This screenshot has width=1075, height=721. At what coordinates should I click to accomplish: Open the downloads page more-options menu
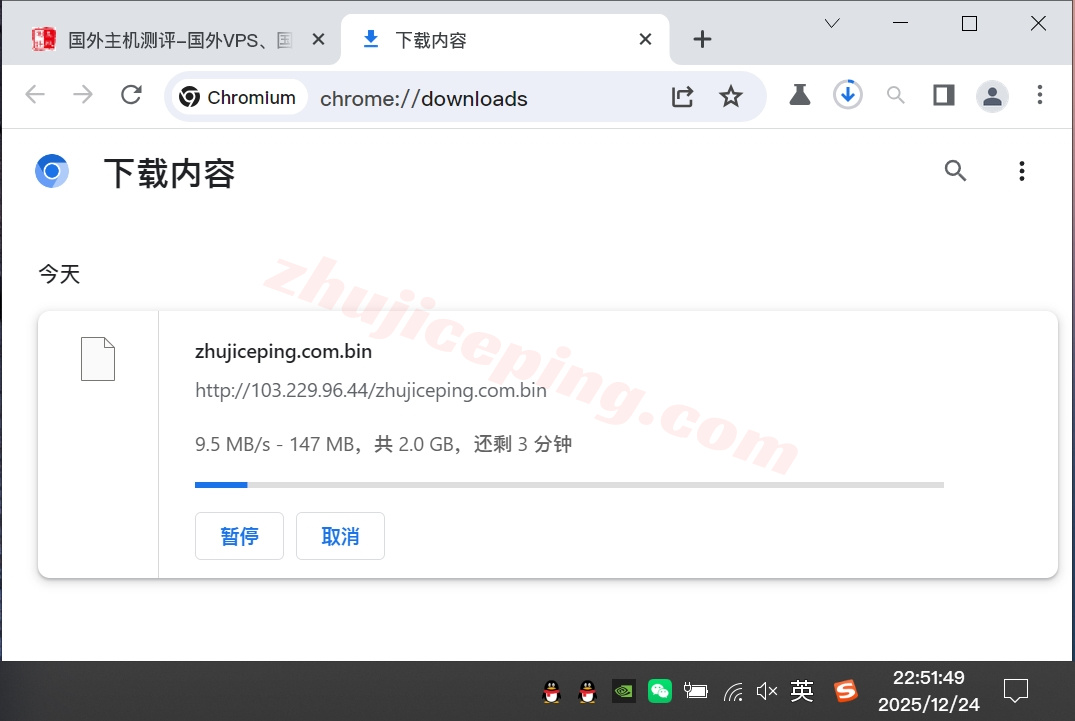coord(1021,171)
